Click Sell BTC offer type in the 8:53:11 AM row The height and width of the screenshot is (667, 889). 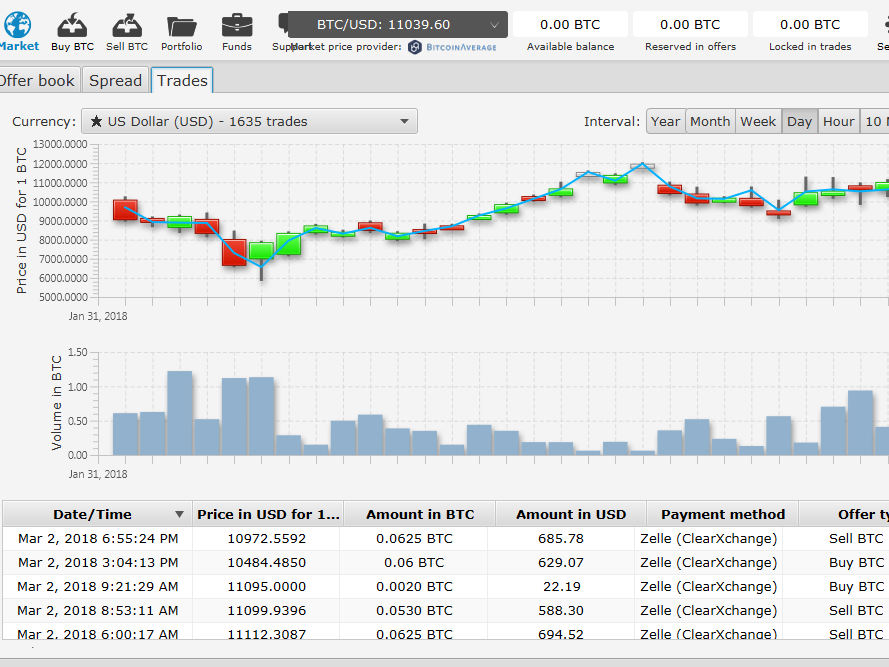coord(856,610)
